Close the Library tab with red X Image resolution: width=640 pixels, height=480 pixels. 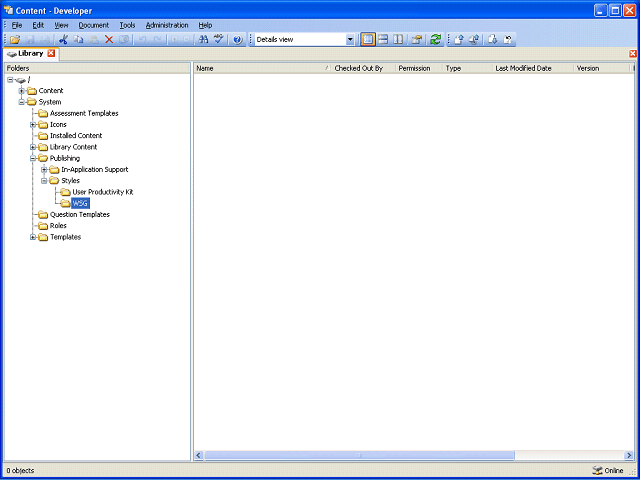[x=51, y=53]
